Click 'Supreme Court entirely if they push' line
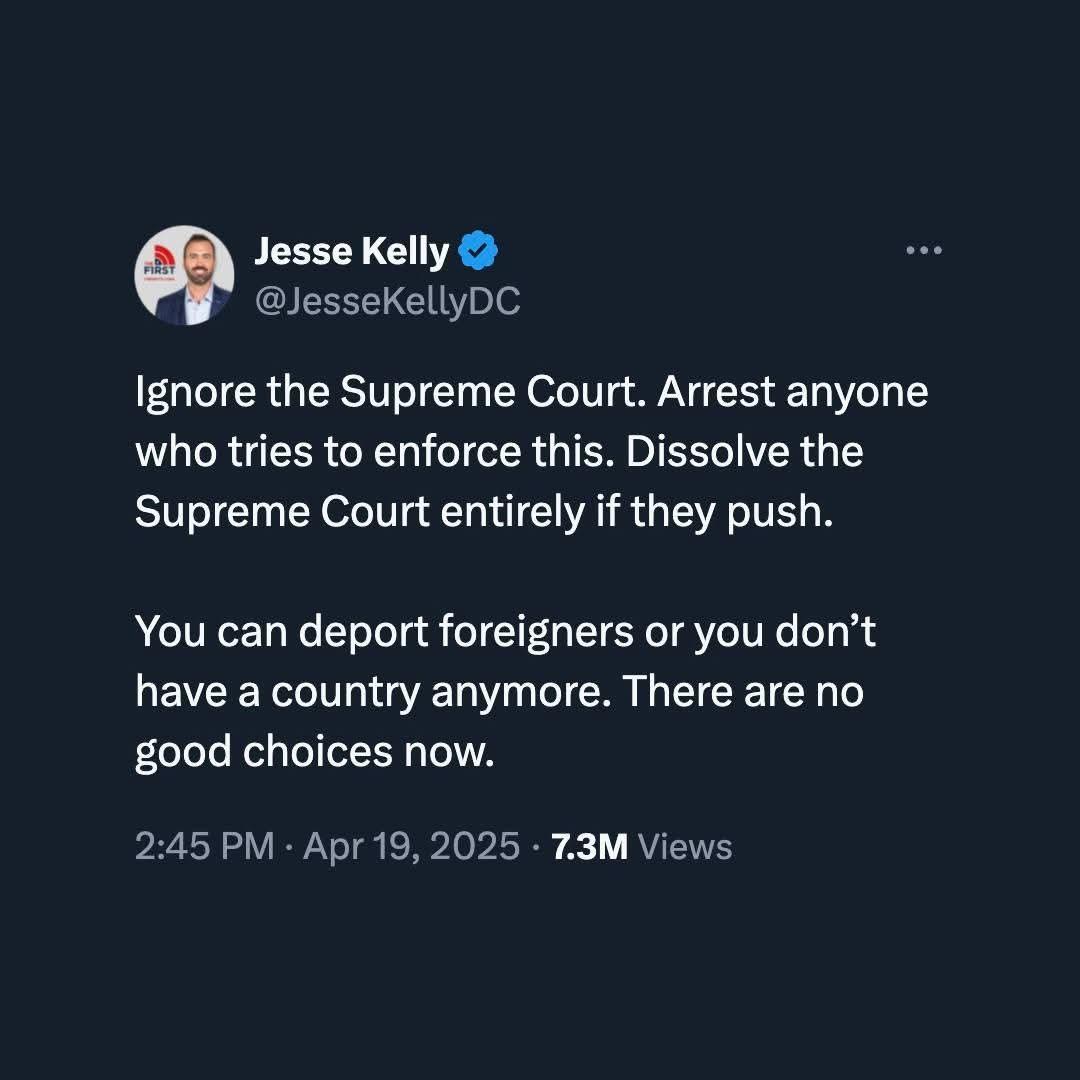 click(484, 514)
